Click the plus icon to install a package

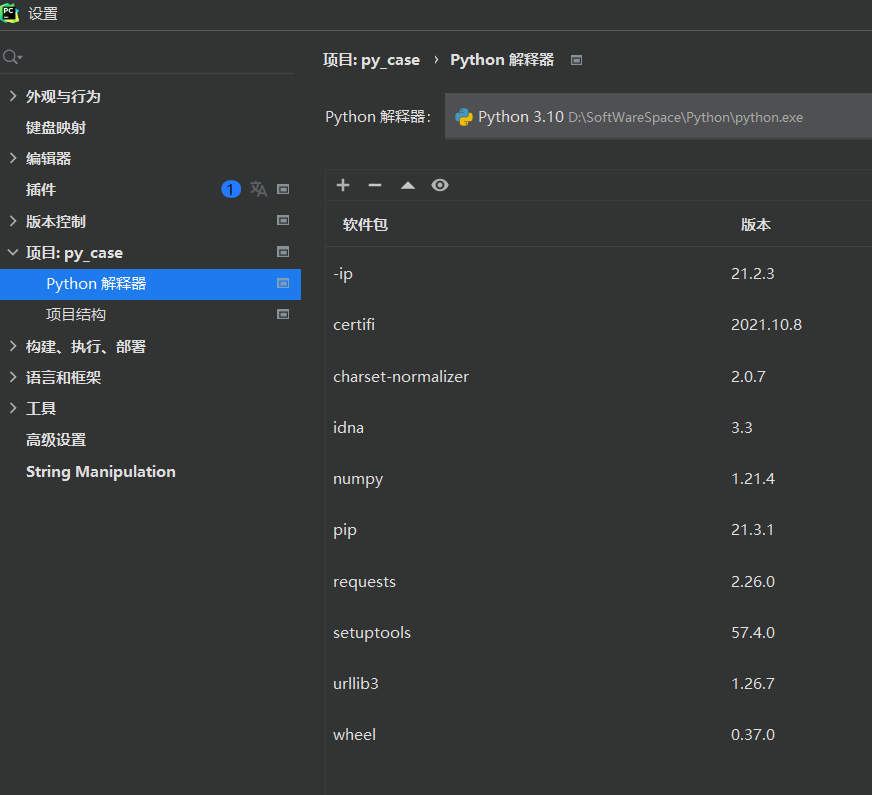[x=343, y=185]
